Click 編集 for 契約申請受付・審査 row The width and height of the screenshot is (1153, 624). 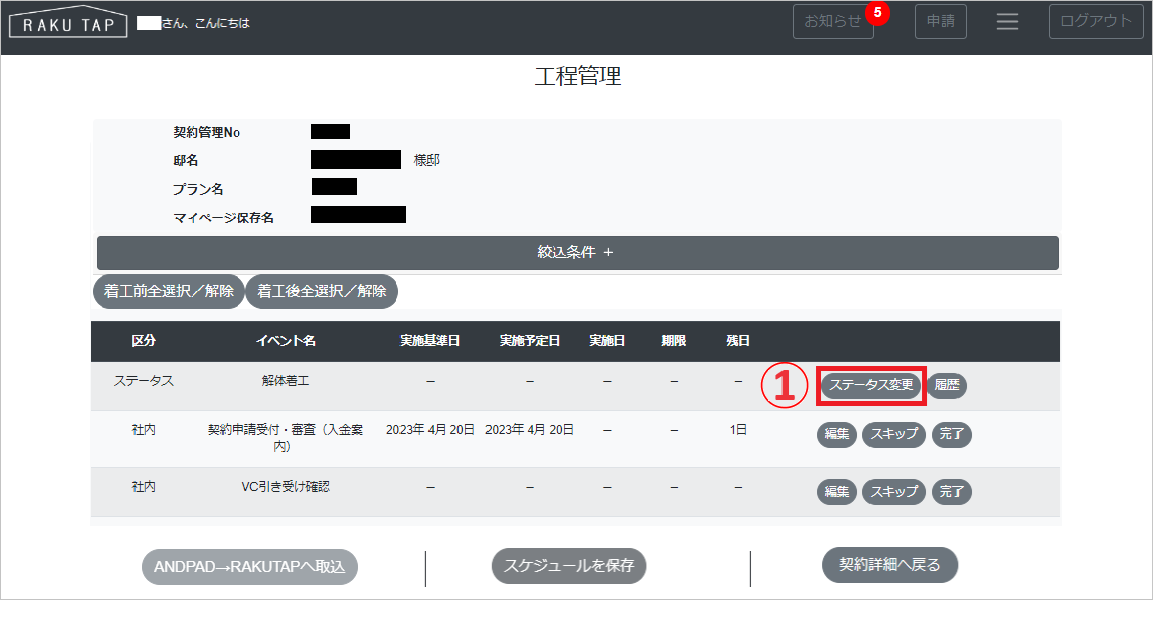pyautogui.click(x=837, y=434)
